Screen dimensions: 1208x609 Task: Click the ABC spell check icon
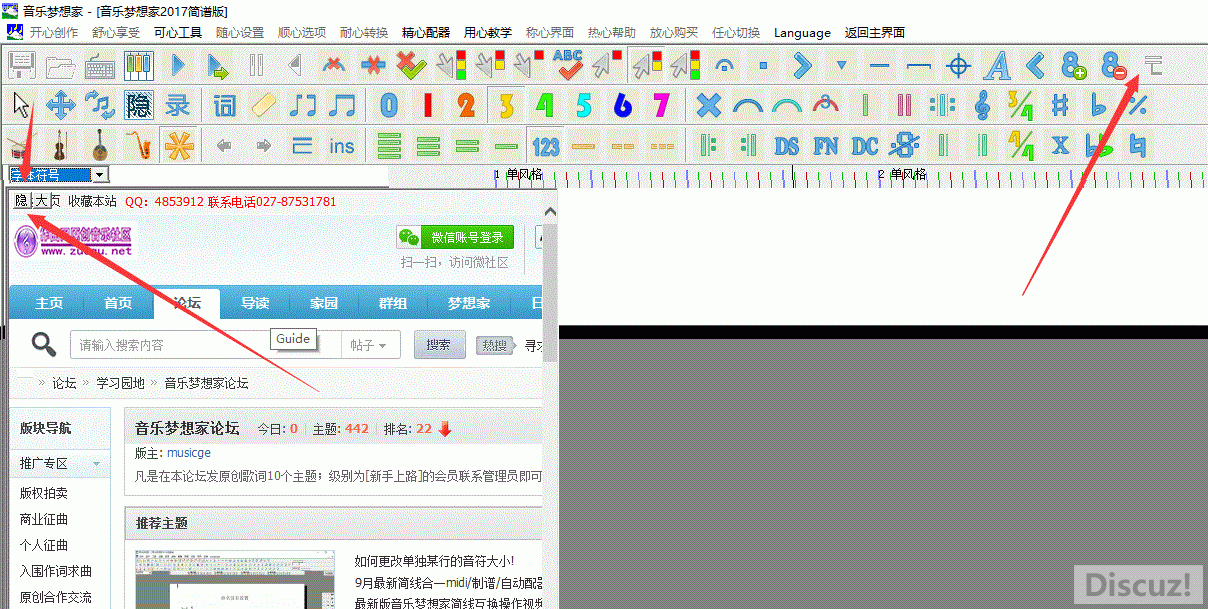click(568, 66)
